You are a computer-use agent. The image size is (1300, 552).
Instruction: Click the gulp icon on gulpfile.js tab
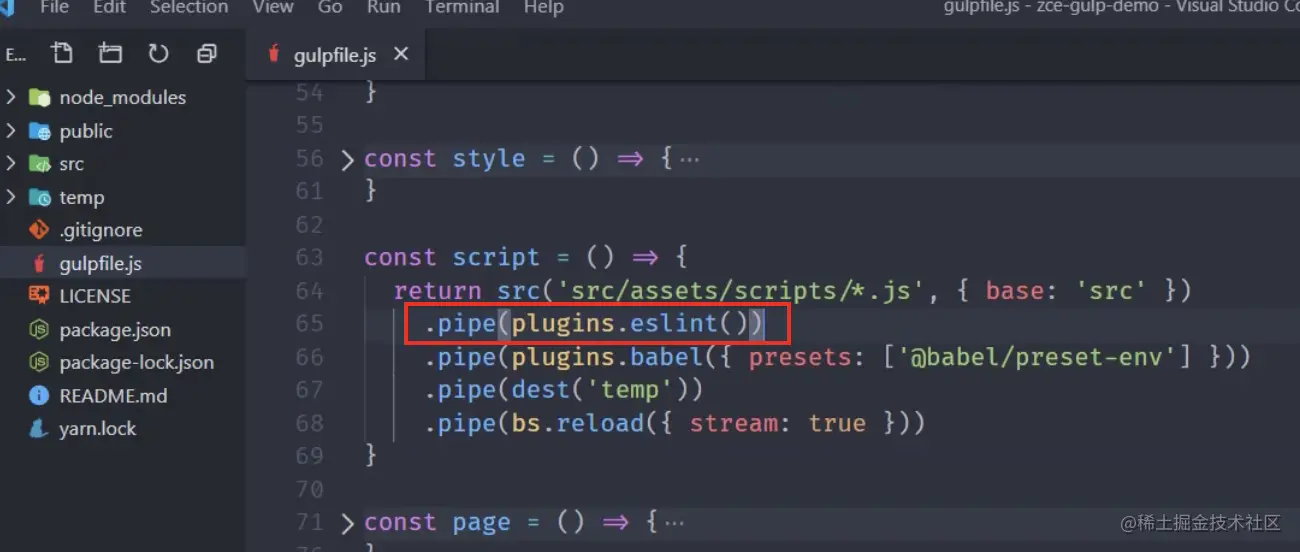273,55
